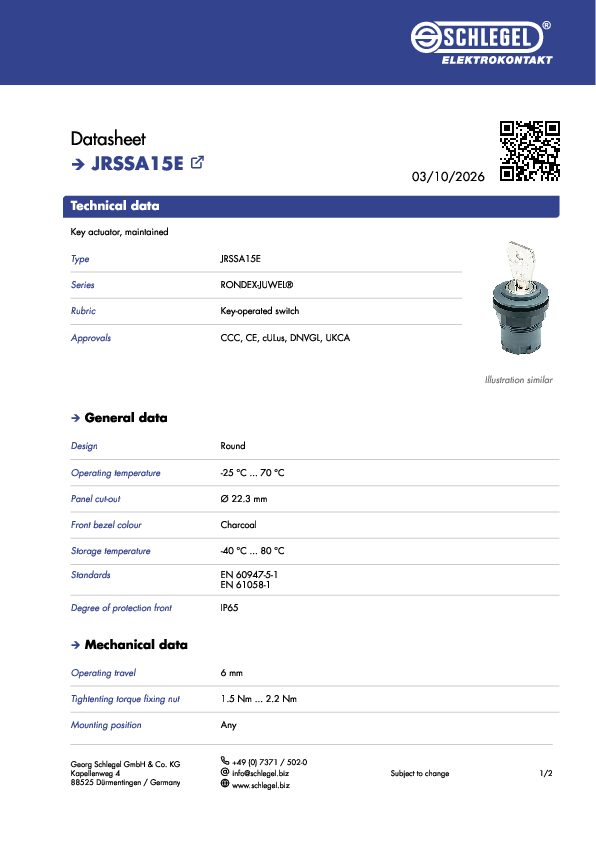596x842 pixels.
Task: Click the 'Datasheet' heading
Action: (x=108, y=139)
